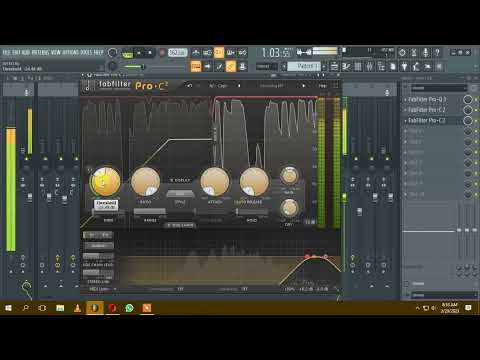The width and height of the screenshot is (480, 360).
Task: Open the VIEW menu
Action: (56, 53)
